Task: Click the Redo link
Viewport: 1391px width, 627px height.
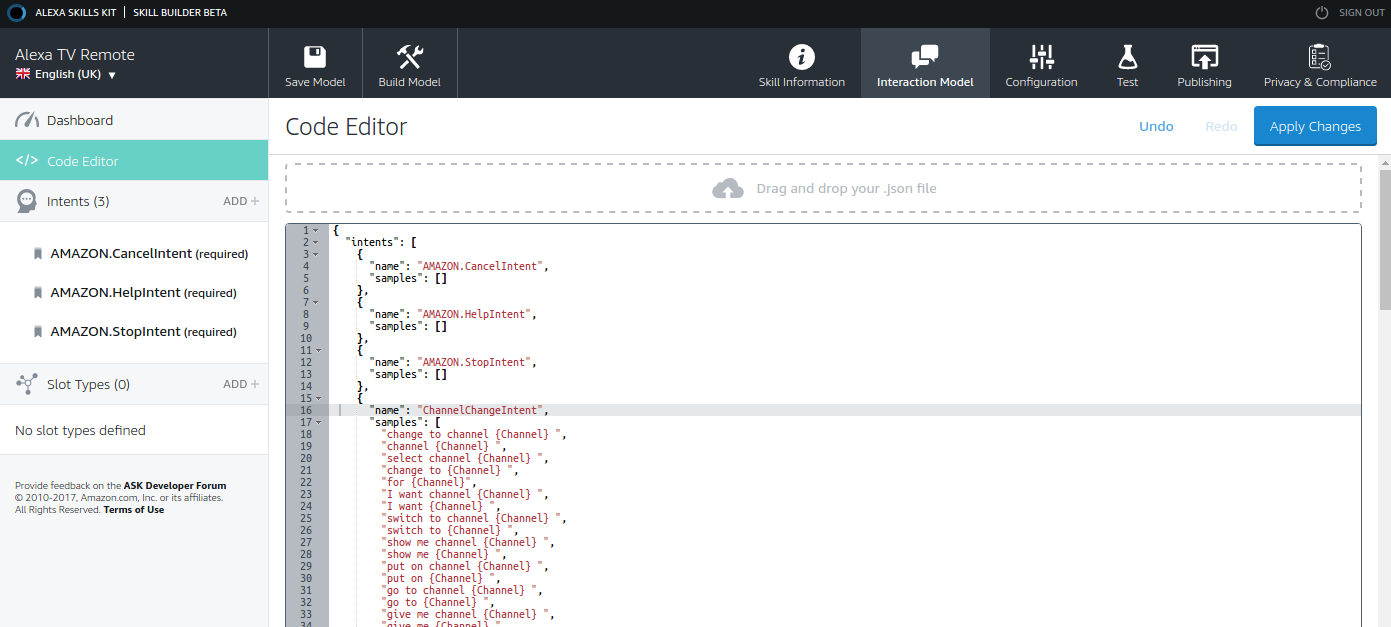Action: 1221,126
